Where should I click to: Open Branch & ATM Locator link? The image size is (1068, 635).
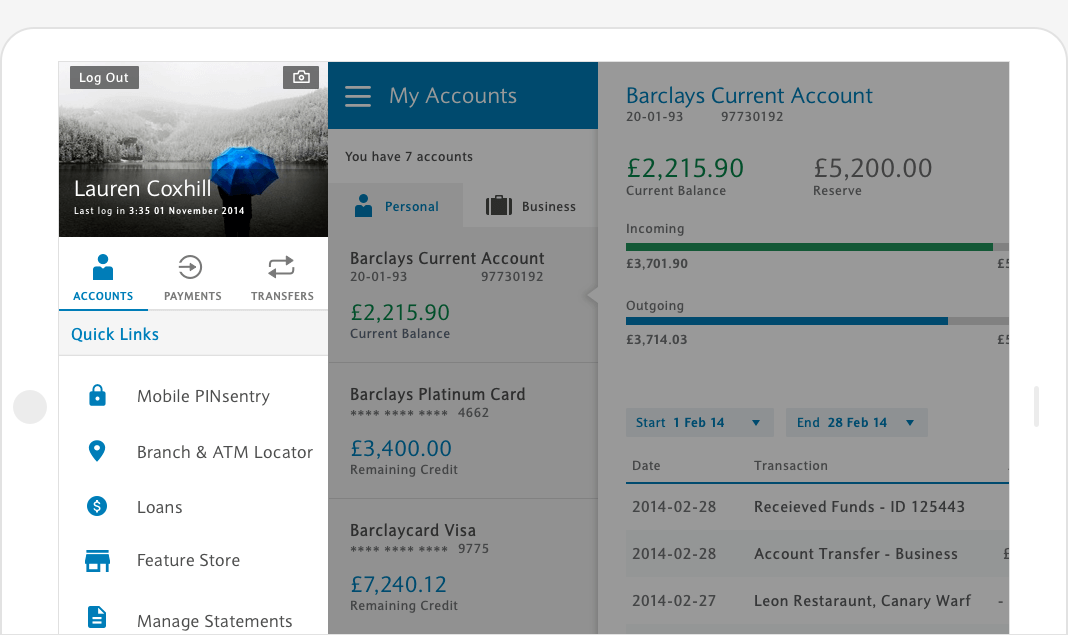pyautogui.click(x=225, y=452)
